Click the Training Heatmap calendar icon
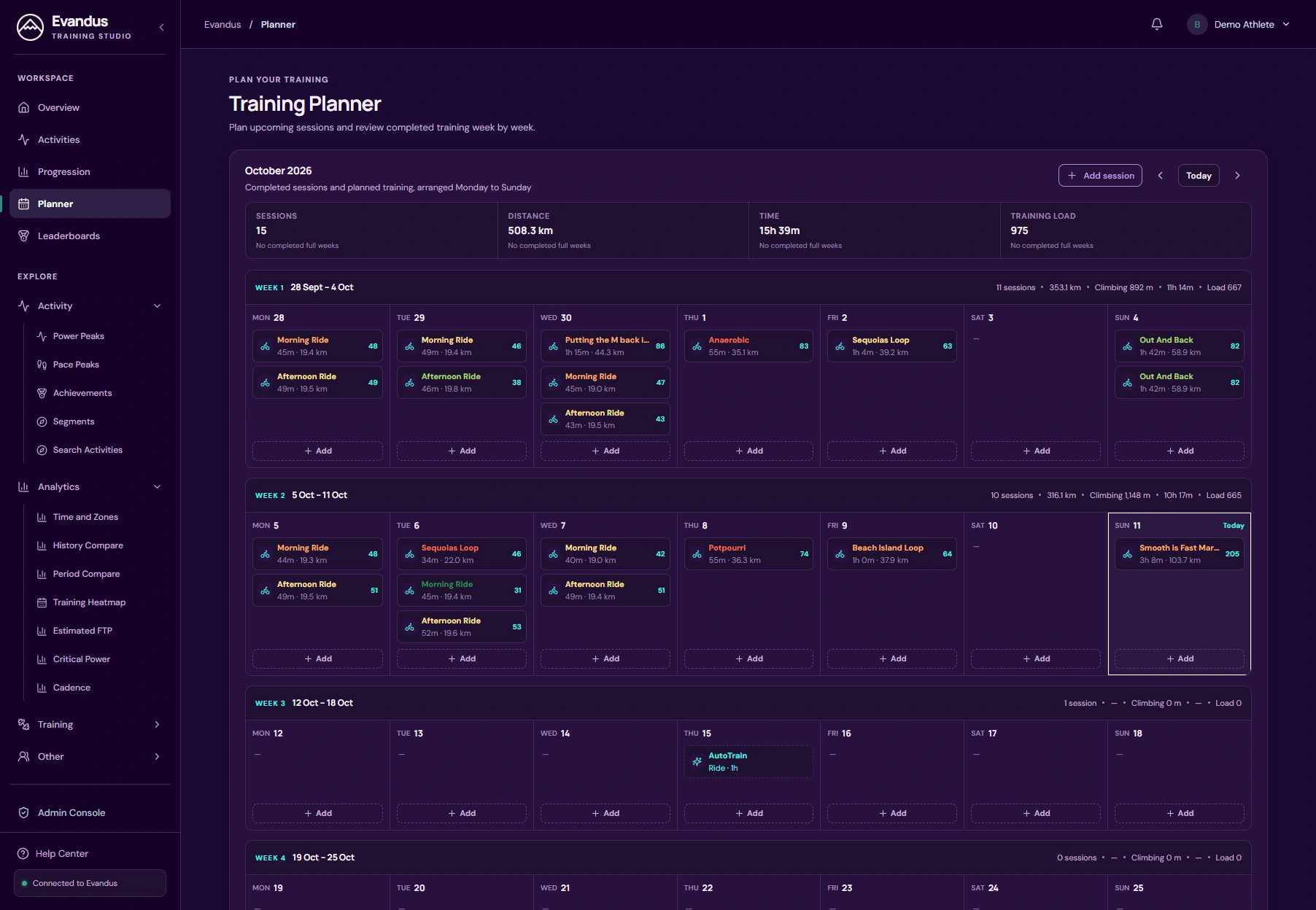The height and width of the screenshot is (910, 1316). [x=42, y=602]
